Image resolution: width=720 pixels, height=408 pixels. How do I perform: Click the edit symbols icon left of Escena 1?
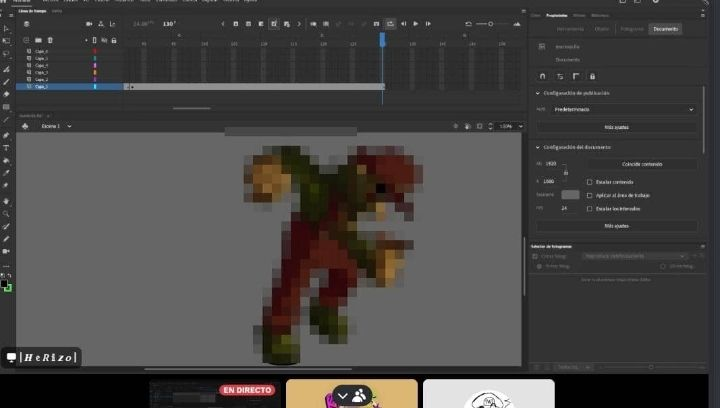25,126
